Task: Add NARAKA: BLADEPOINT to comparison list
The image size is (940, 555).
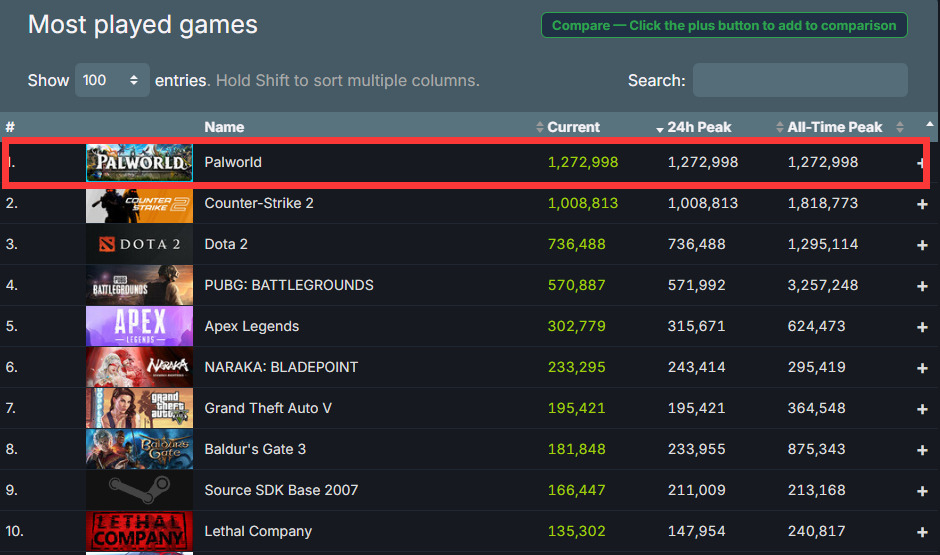Action: (x=922, y=368)
